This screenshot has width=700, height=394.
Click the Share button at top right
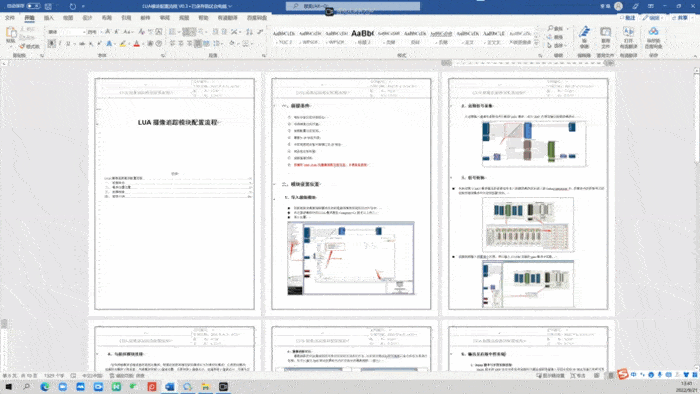680,18
